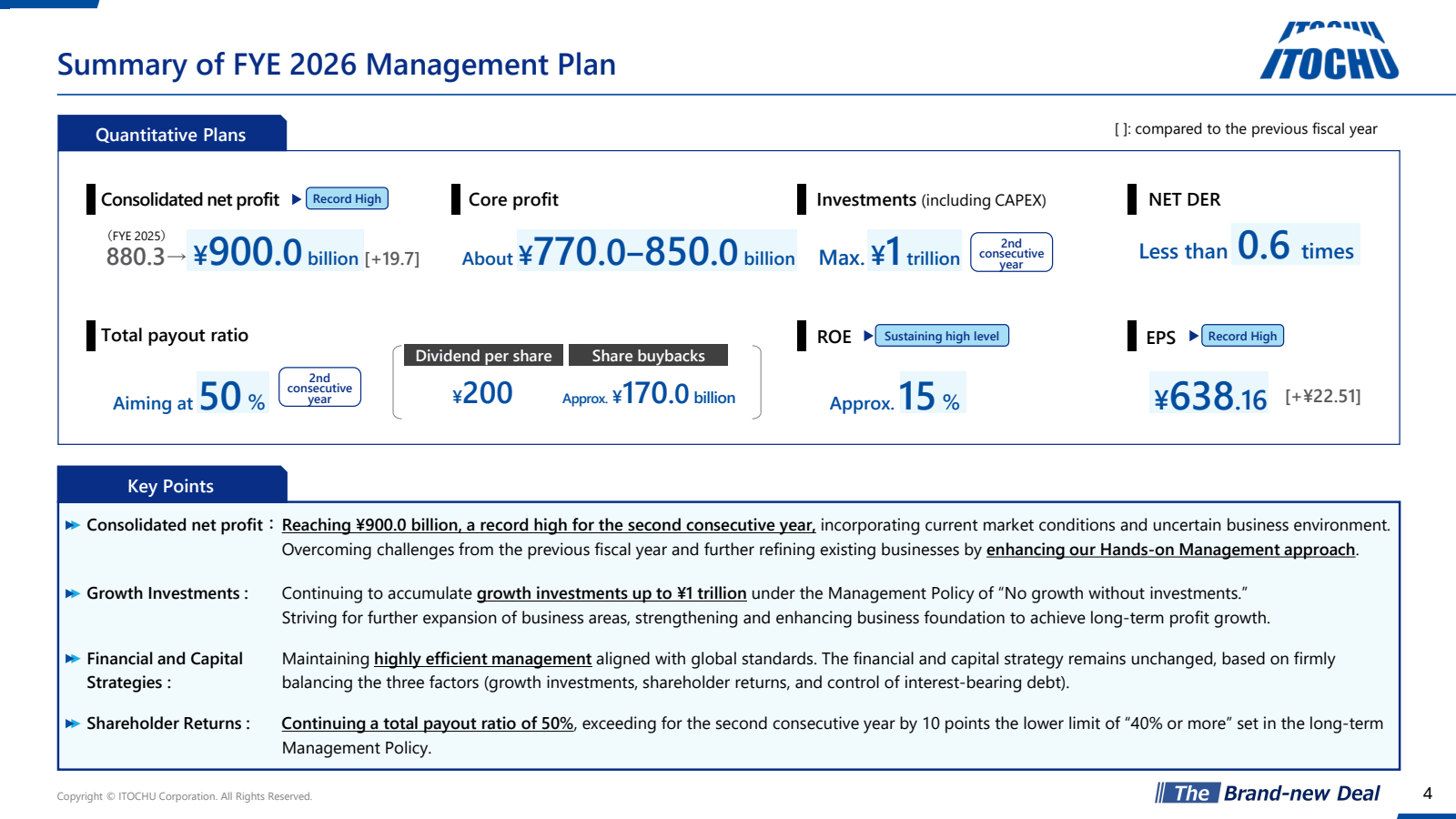The width and height of the screenshot is (1456, 819).
Task: Click the 'Max. ¥1 trillion' value
Action: (x=889, y=252)
